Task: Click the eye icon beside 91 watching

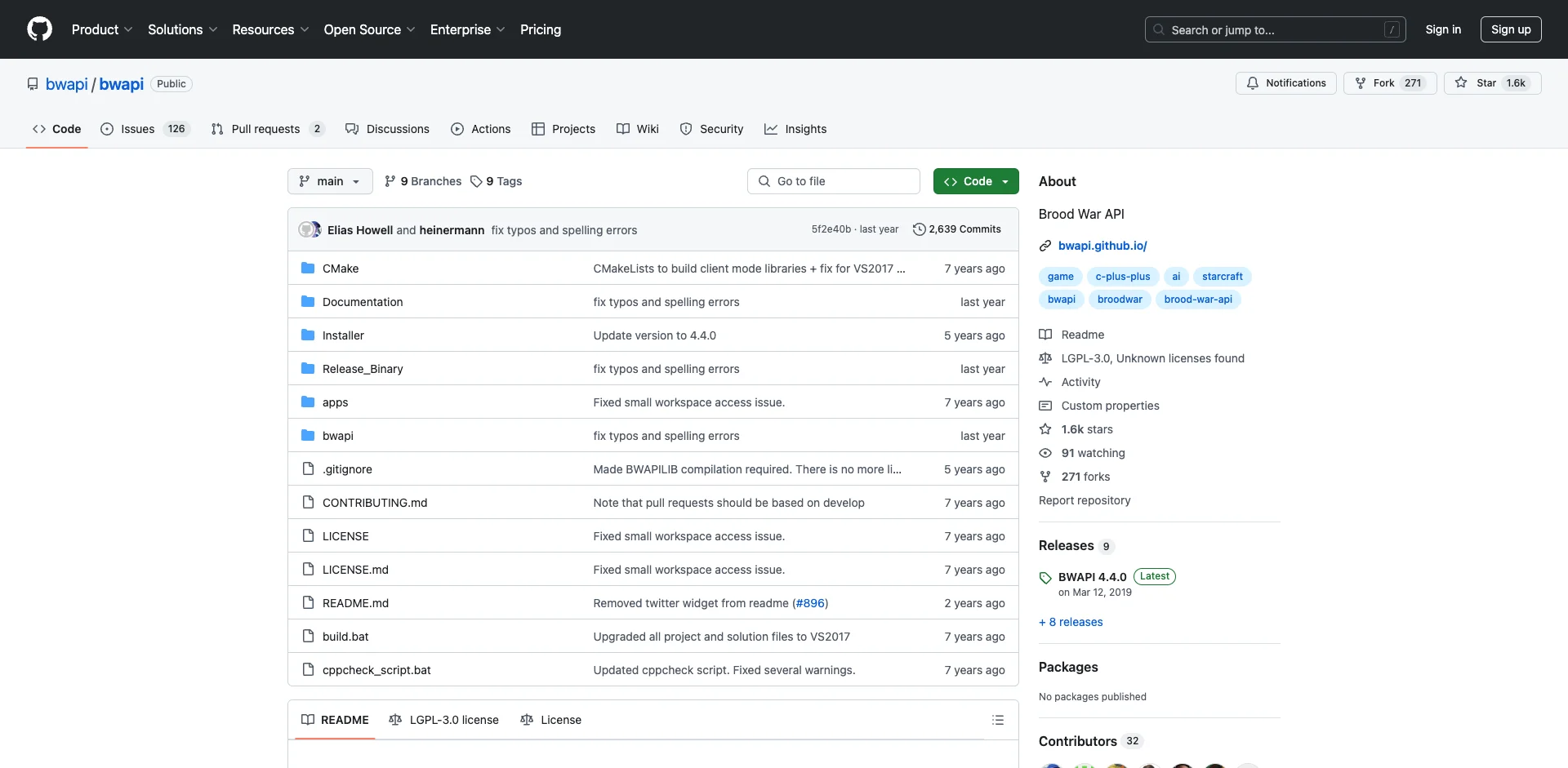Action: click(x=1045, y=453)
